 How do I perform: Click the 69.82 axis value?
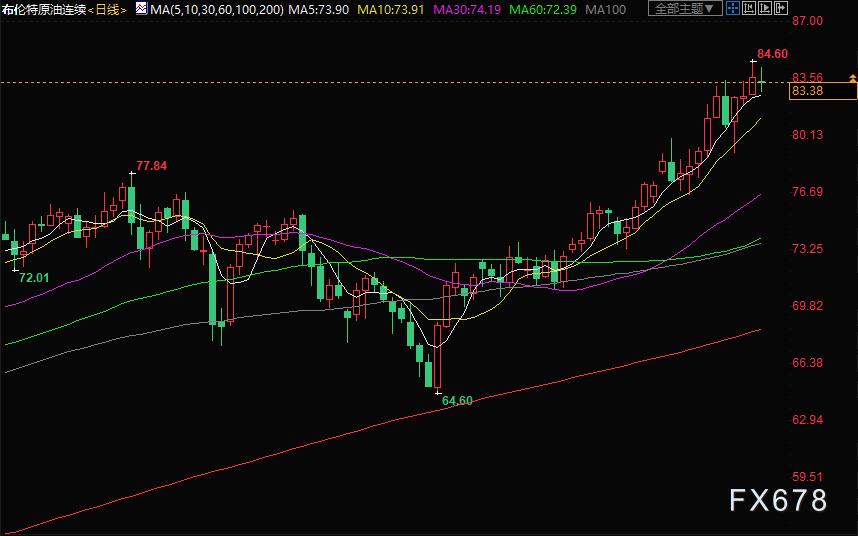click(x=808, y=306)
